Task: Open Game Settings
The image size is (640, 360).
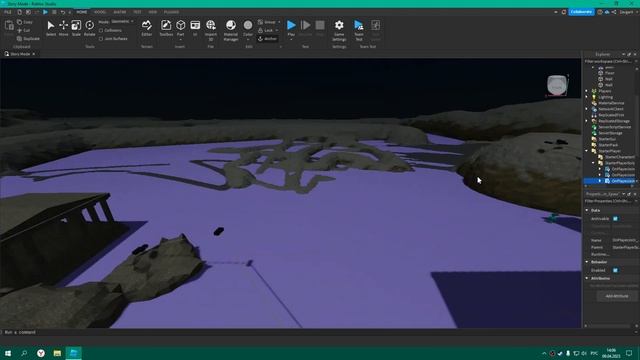Action: [339, 30]
